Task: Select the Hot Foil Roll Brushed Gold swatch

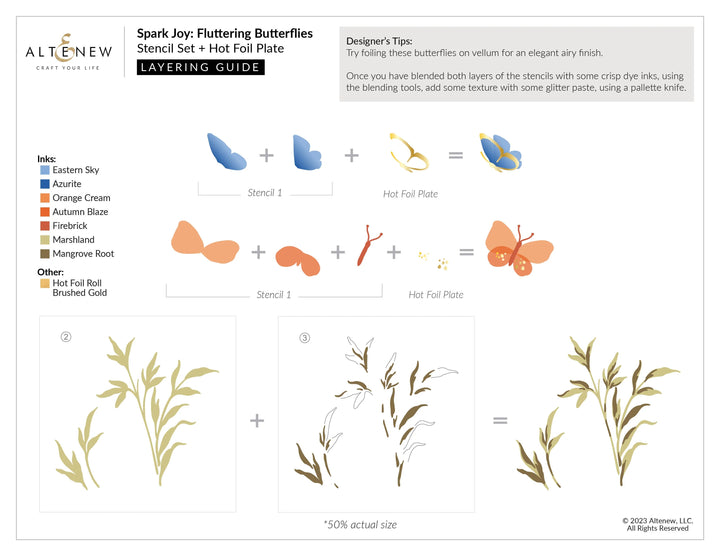Action: coord(45,285)
